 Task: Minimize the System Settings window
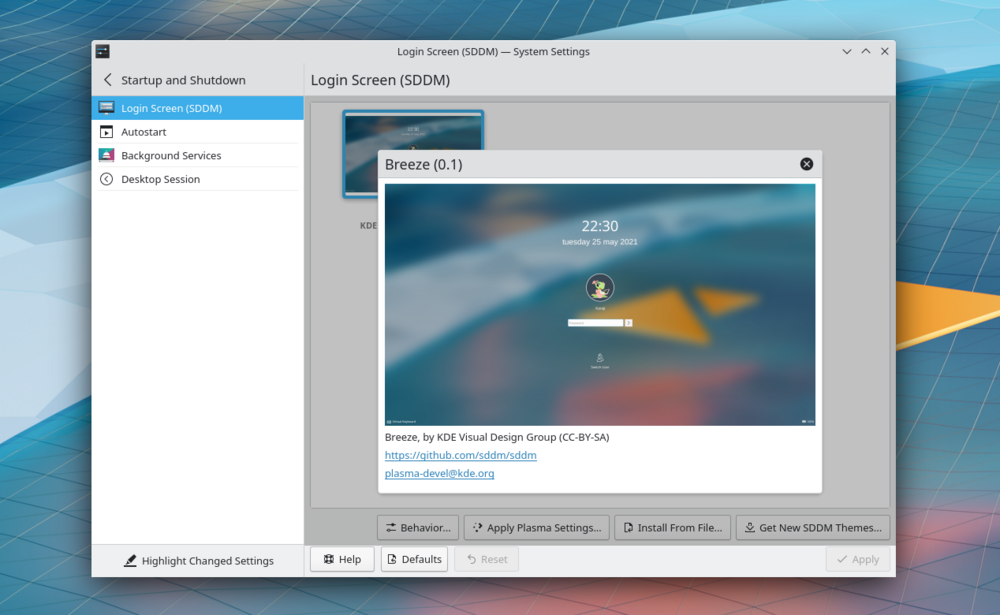tap(846, 51)
